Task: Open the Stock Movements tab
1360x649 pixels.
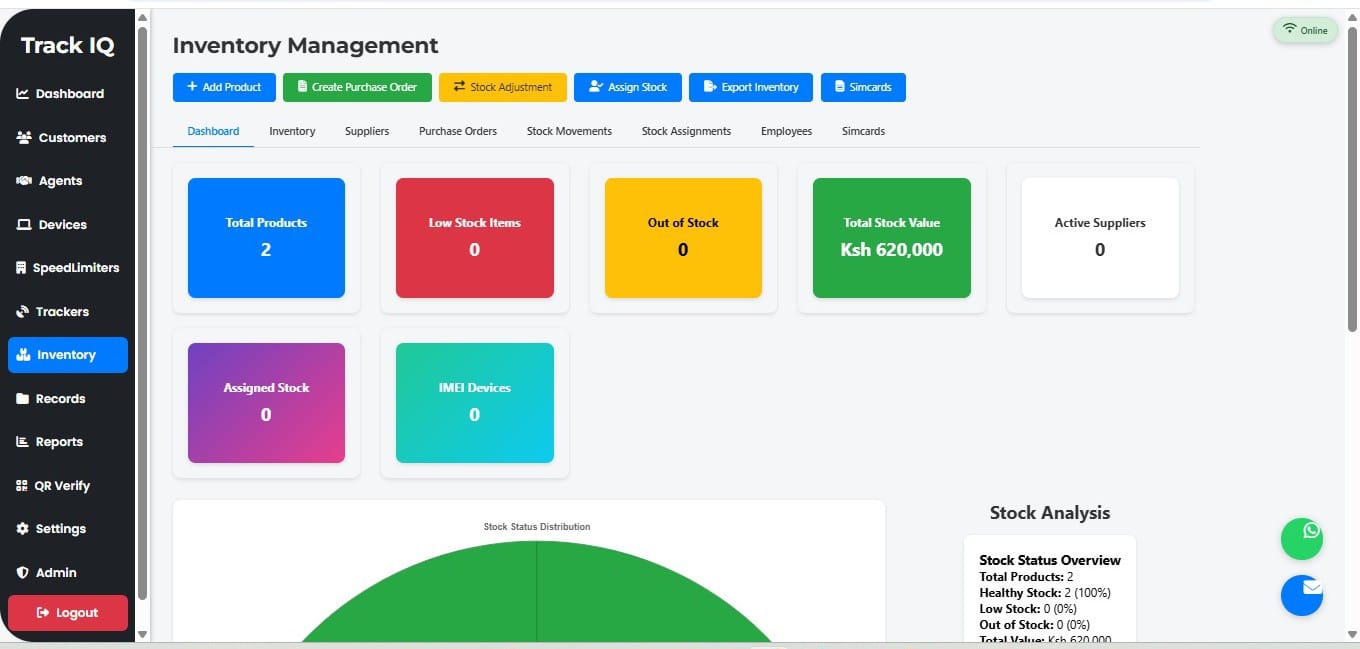Action: coord(568,131)
